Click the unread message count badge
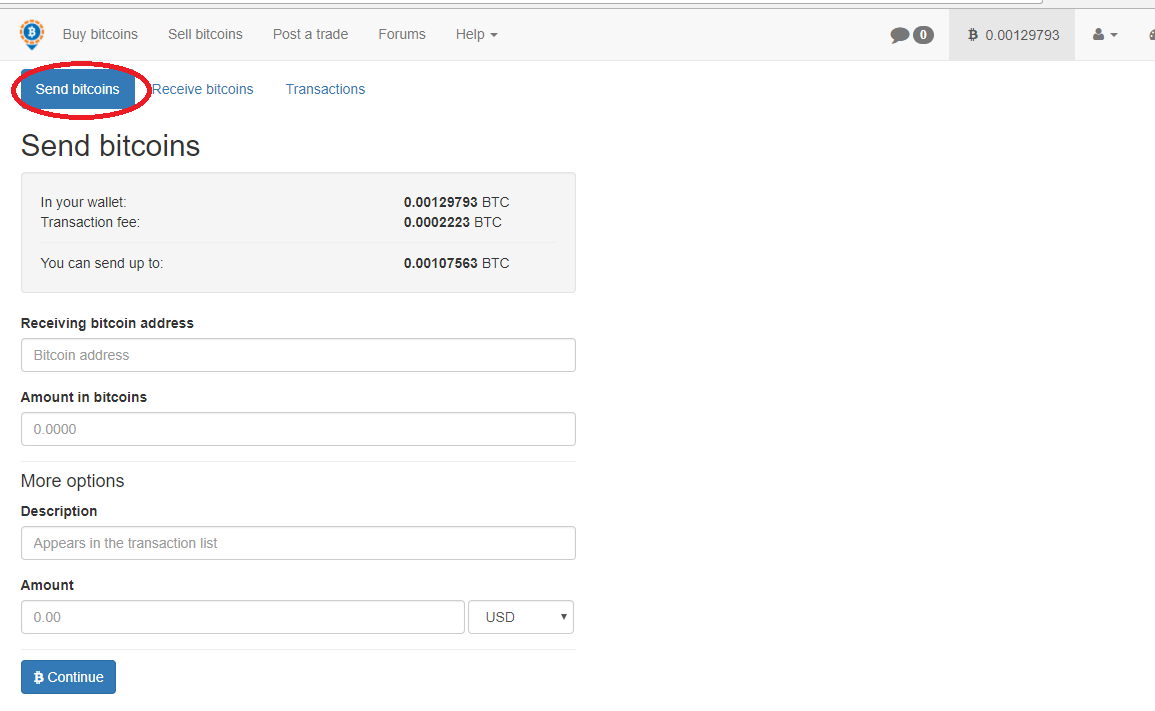The height and width of the screenshot is (711, 1155). tap(923, 35)
